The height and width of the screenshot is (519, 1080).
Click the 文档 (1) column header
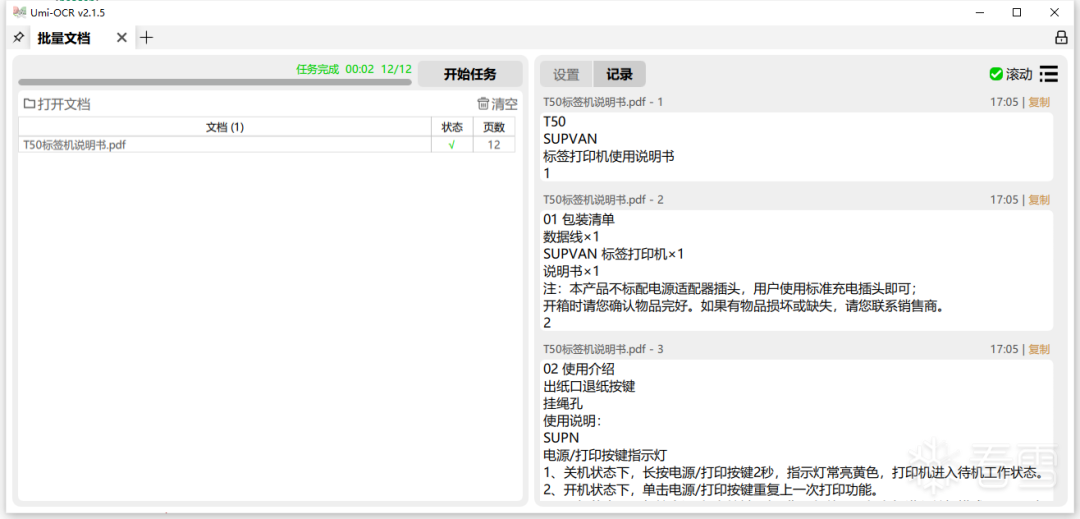pos(224,127)
